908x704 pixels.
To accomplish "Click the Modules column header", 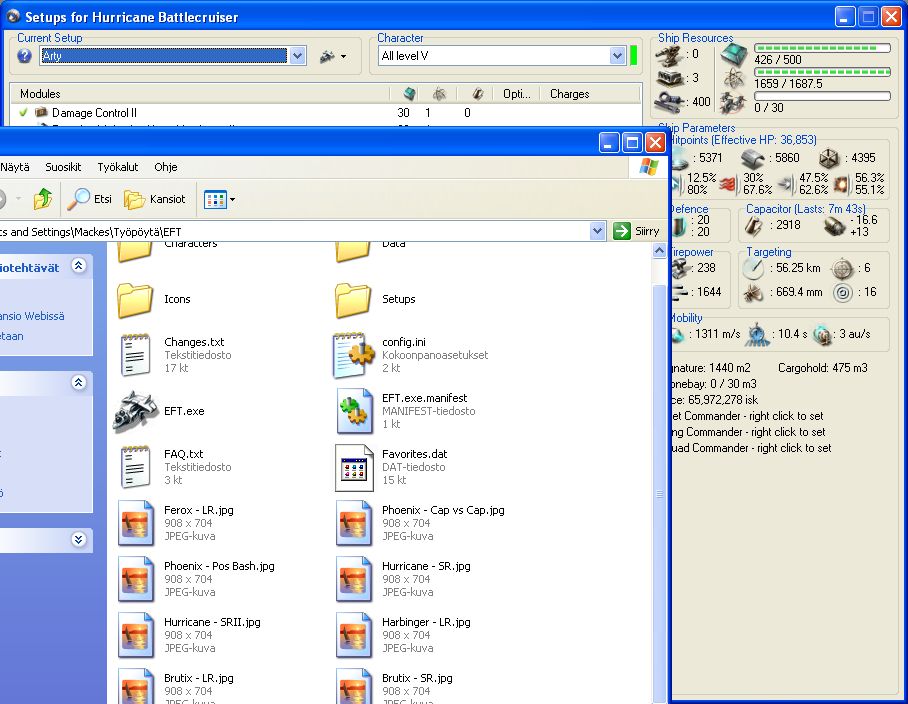I will tap(200, 94).
